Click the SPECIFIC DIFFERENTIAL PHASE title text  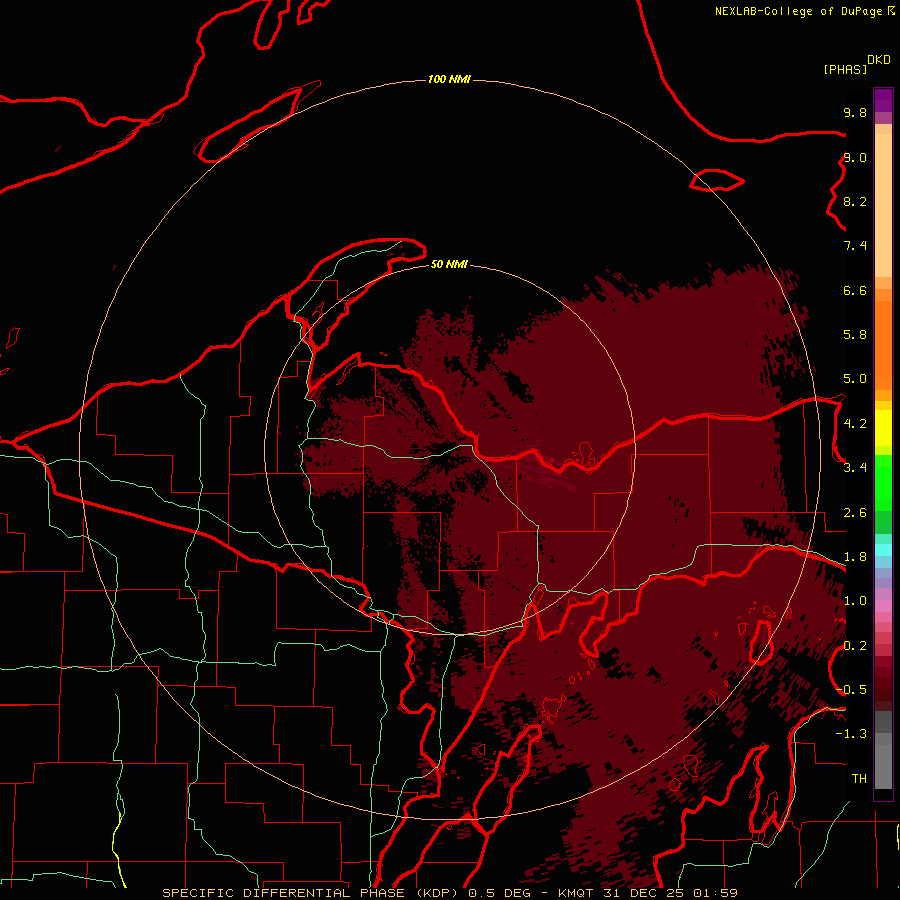tap(285, 893)
